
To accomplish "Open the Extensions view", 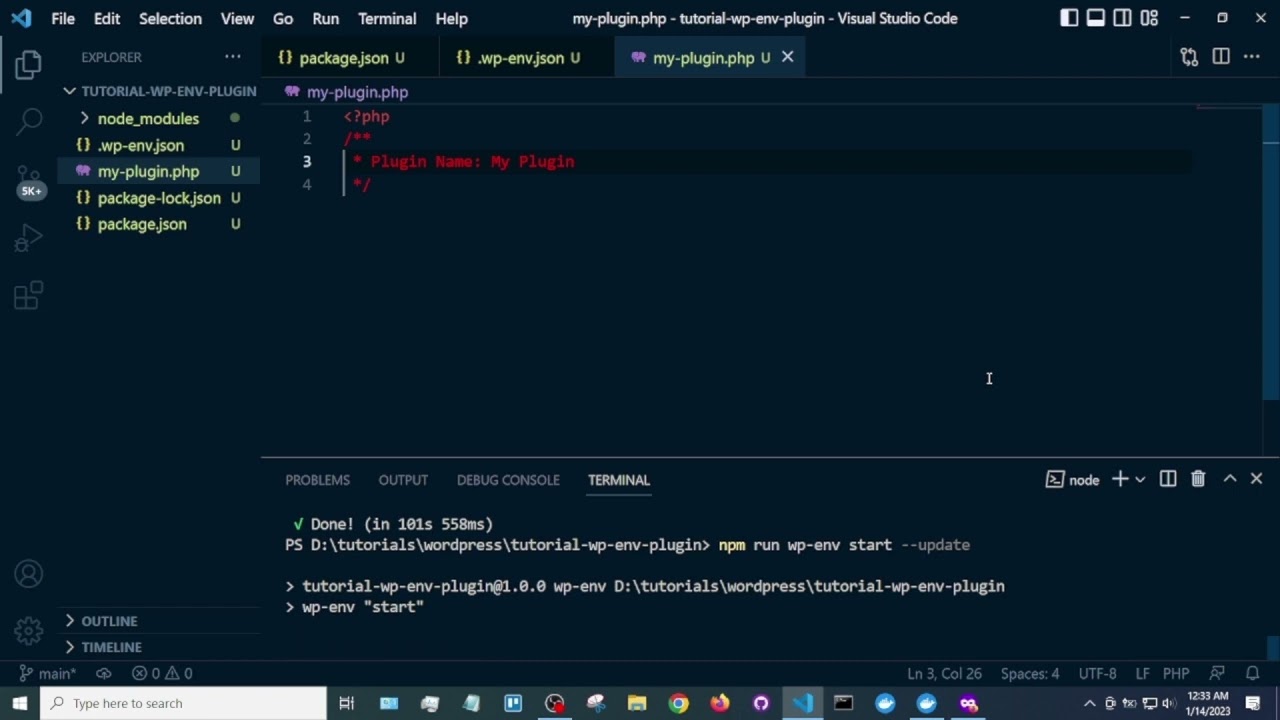I will (28, 295).
